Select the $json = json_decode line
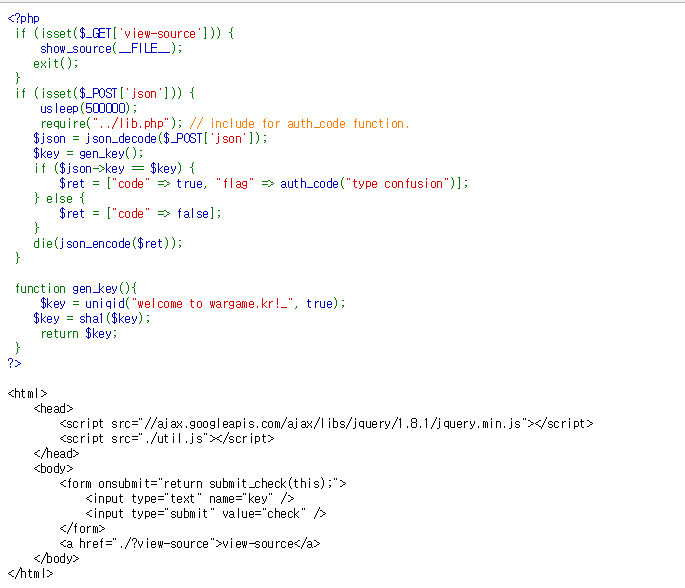Image resolution: width=685 pixels, height=588 pixels. (150, 138)
